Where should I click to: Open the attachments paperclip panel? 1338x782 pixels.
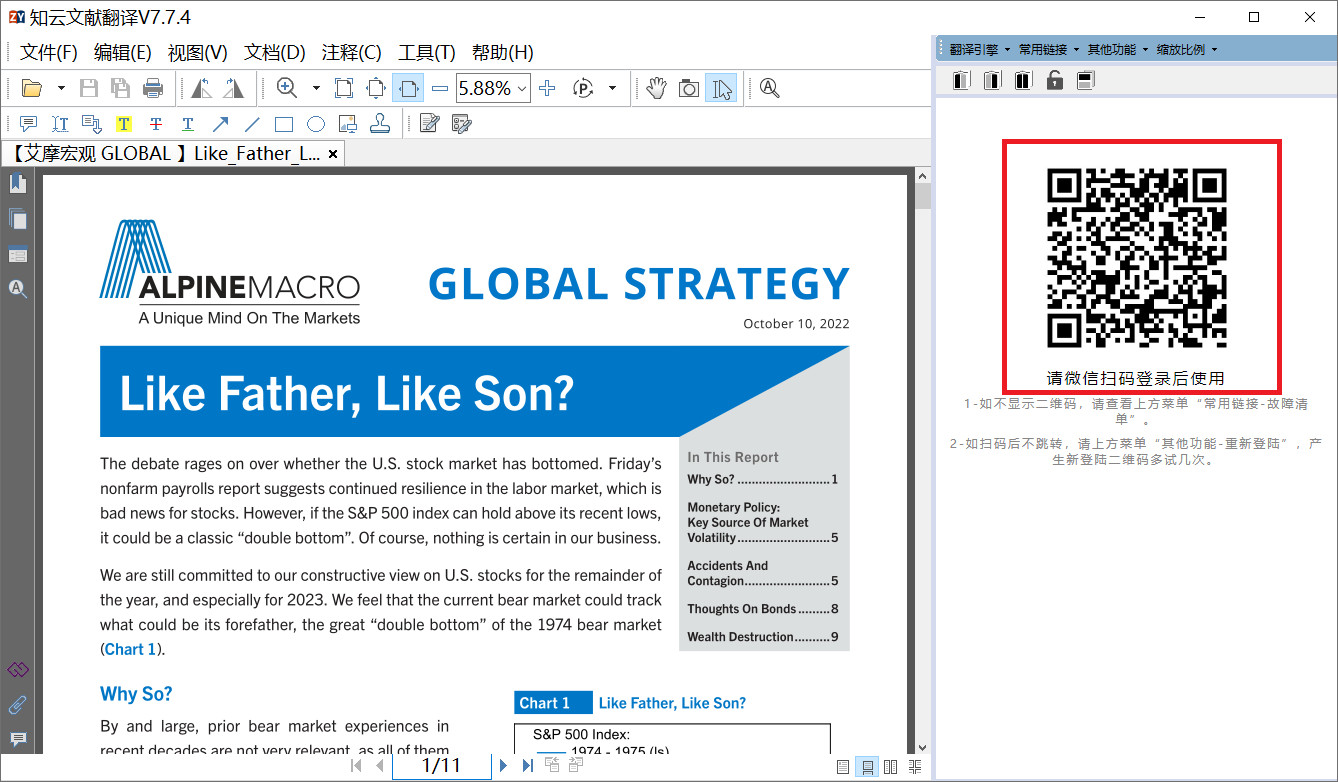[18, 705]
